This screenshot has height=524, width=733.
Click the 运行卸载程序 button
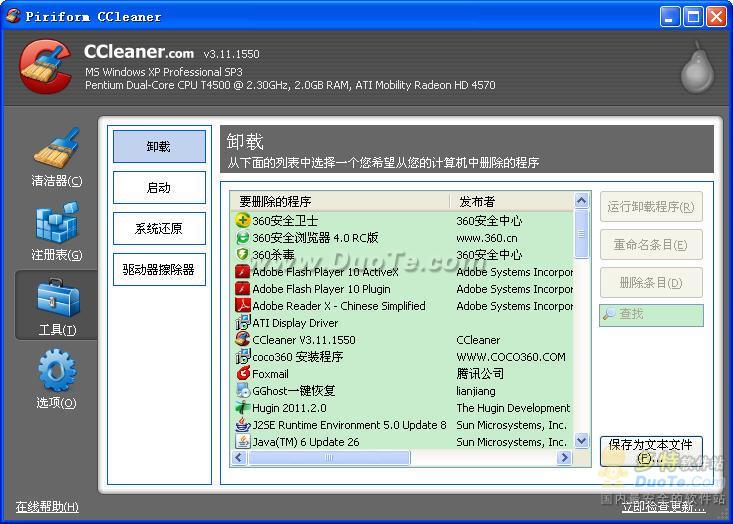[x=651, y=206]
